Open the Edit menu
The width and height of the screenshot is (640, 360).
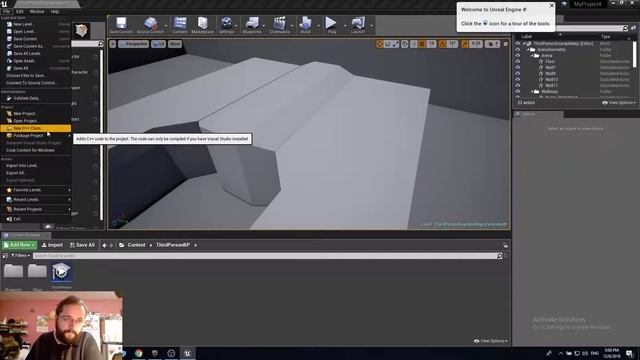pyautogui.click(x=20, y=11)
